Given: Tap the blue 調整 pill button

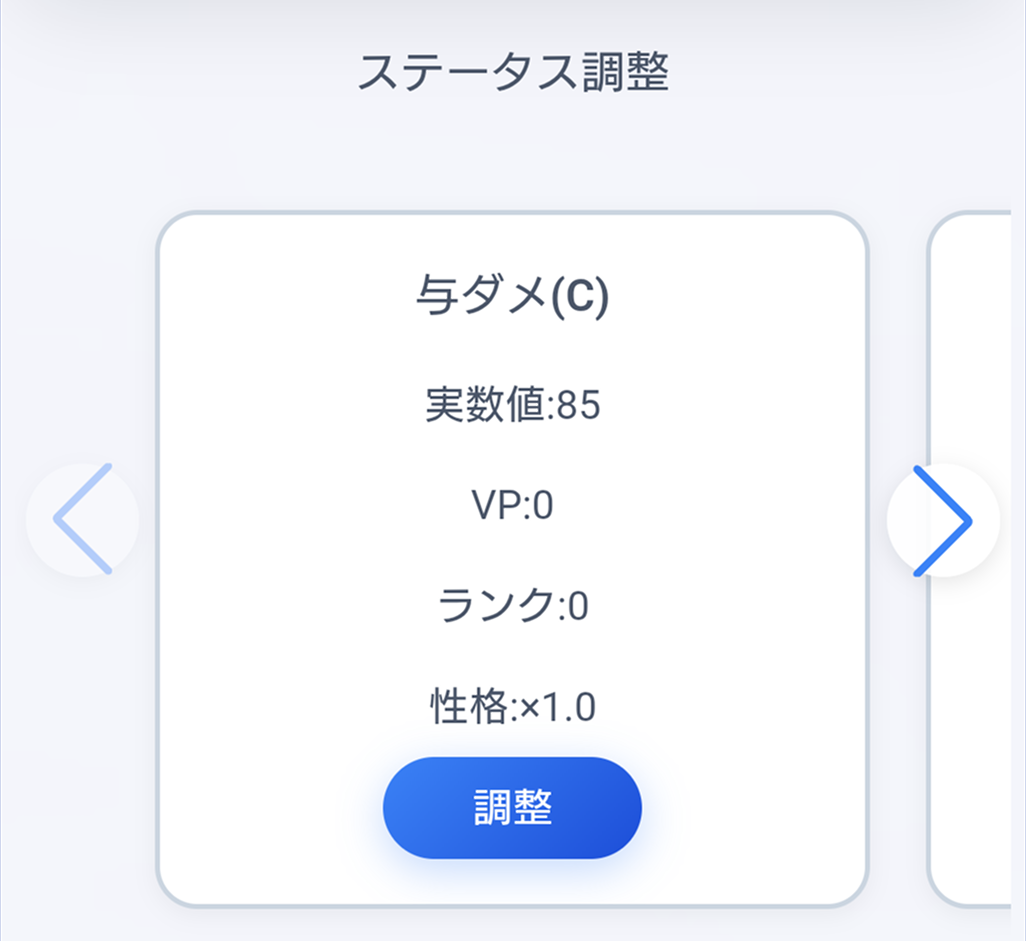Looking at the screenshot, I should tap(511, 807).
